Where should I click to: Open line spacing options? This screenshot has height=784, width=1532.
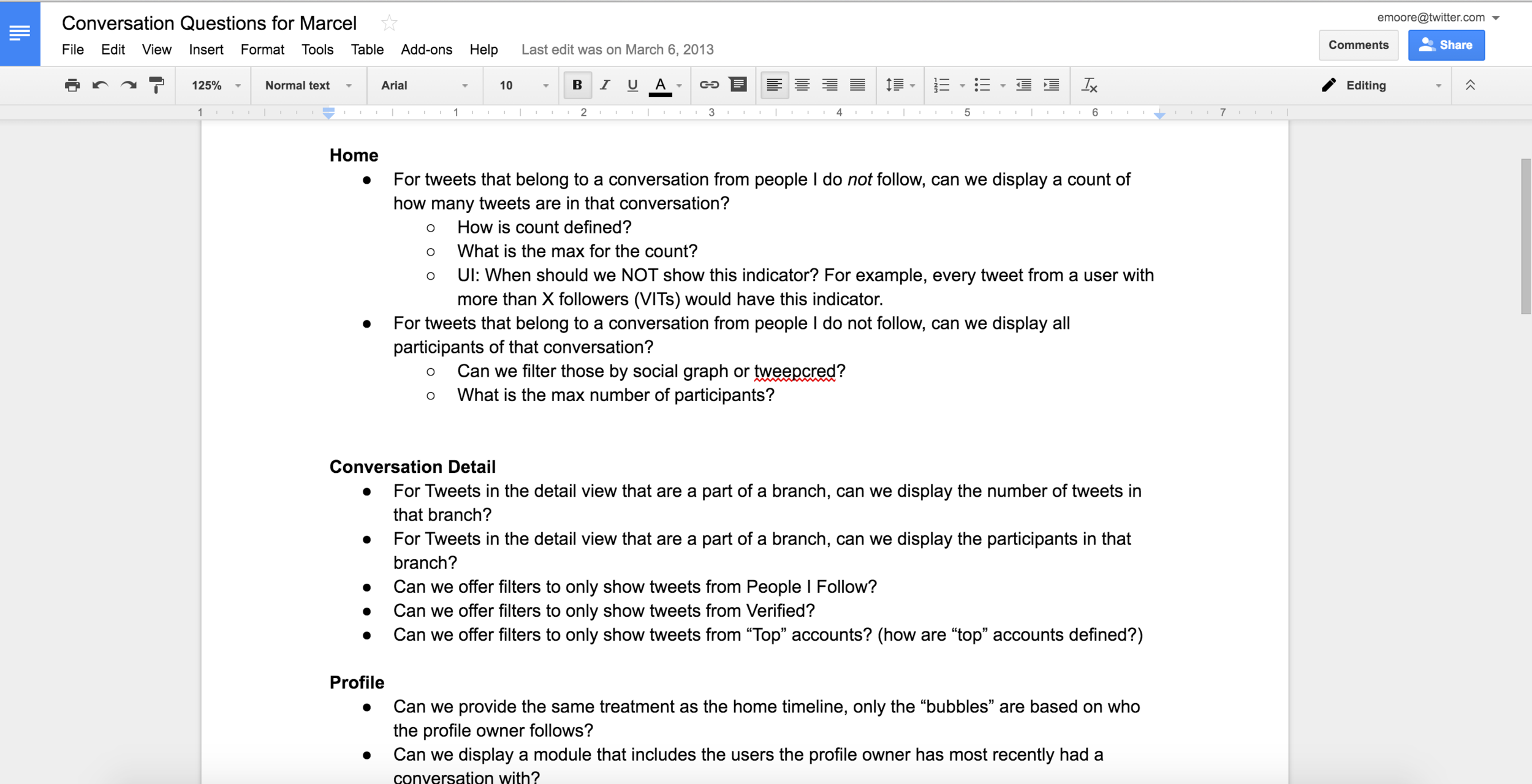[x=900, y=85]
